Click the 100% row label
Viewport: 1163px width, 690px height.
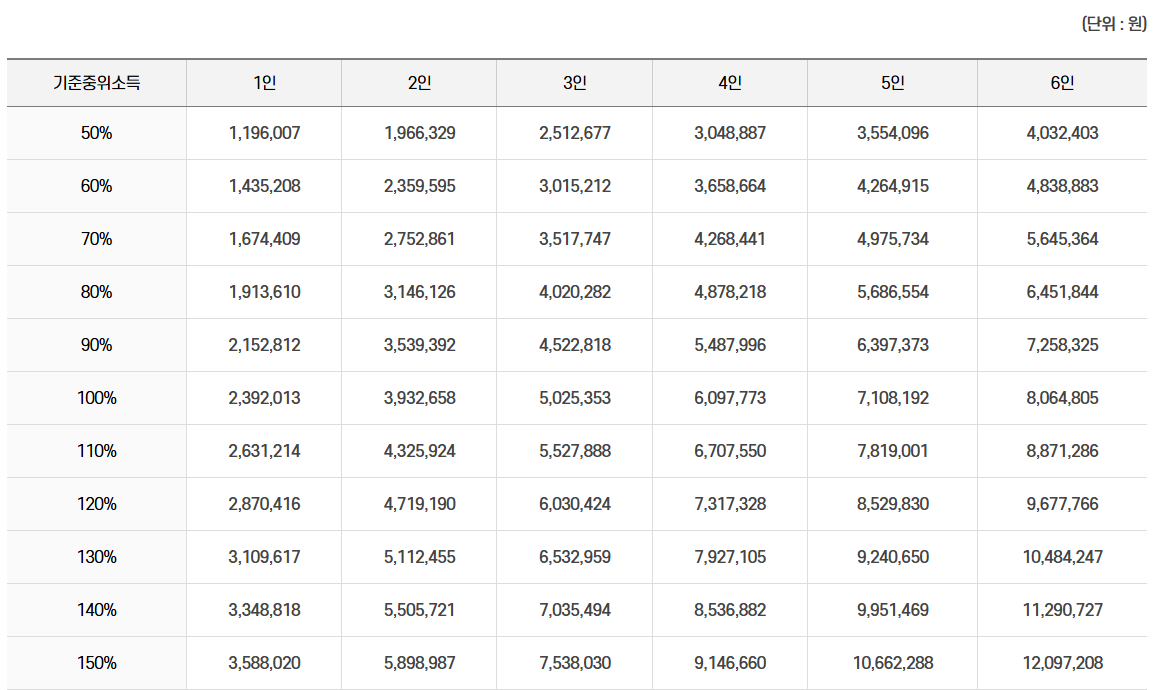[96, 398]
